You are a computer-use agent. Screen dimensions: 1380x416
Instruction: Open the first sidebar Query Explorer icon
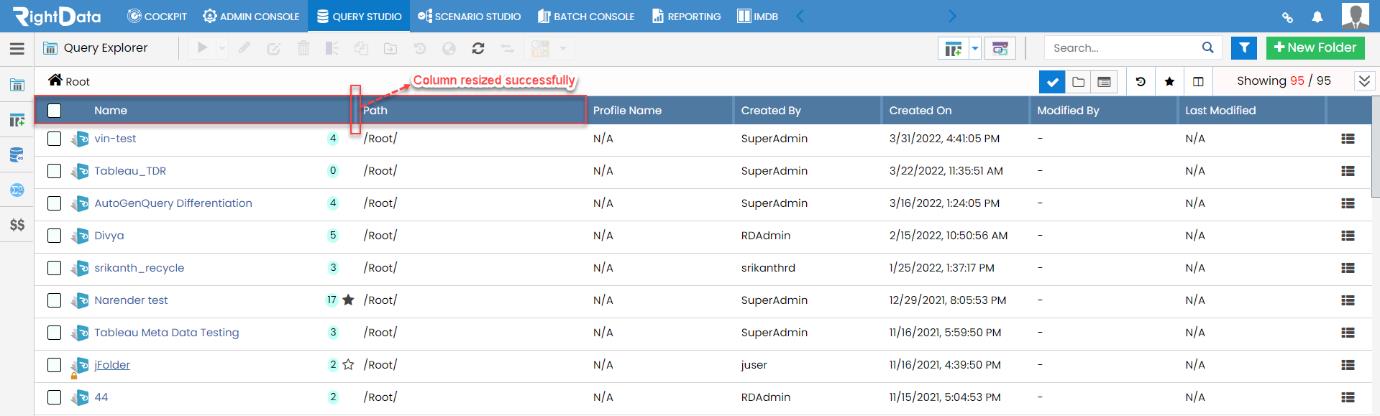click(17, 85)
